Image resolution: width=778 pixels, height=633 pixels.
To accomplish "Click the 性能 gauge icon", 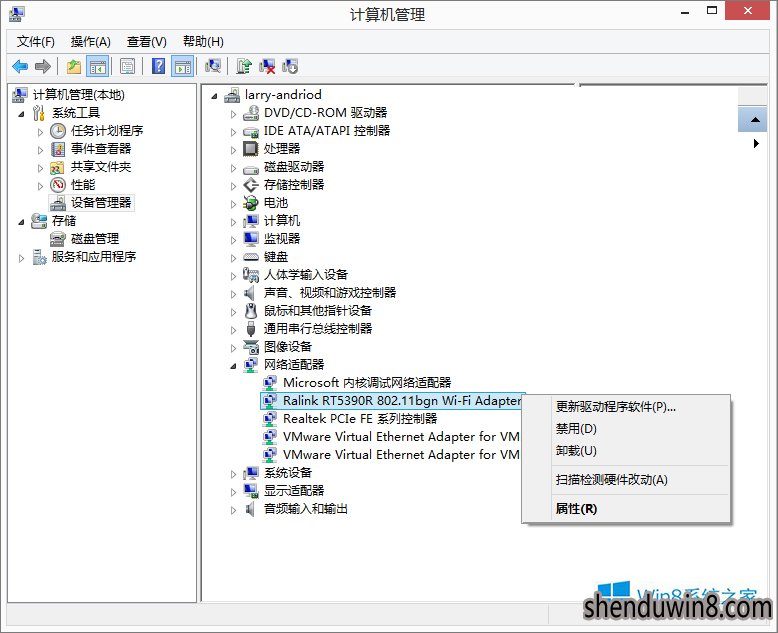I will pos(58,185).
